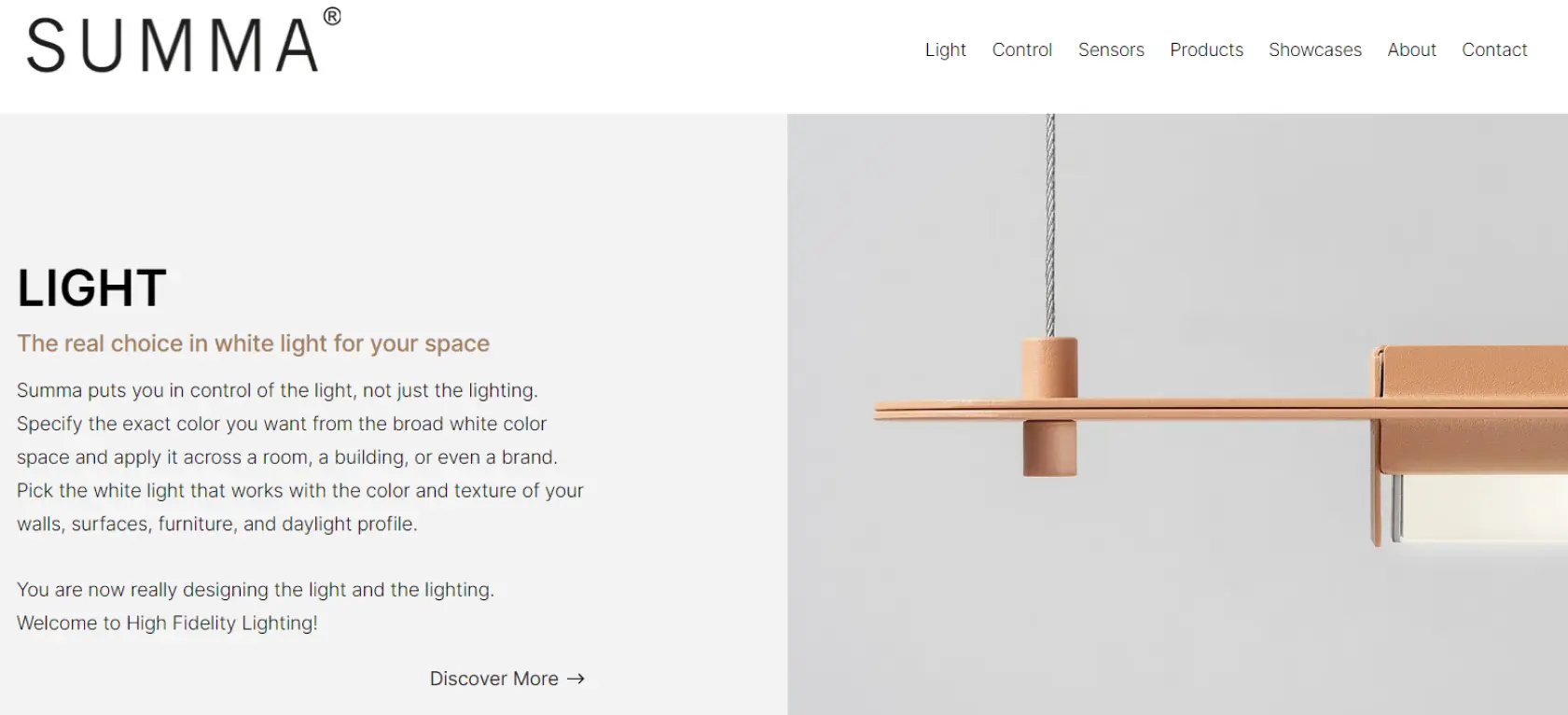Click the arrow icon after Discover More
Image resolution: width=1568 pixels, height=715 pixels.
pyautogui.click(x=576, y=679)
